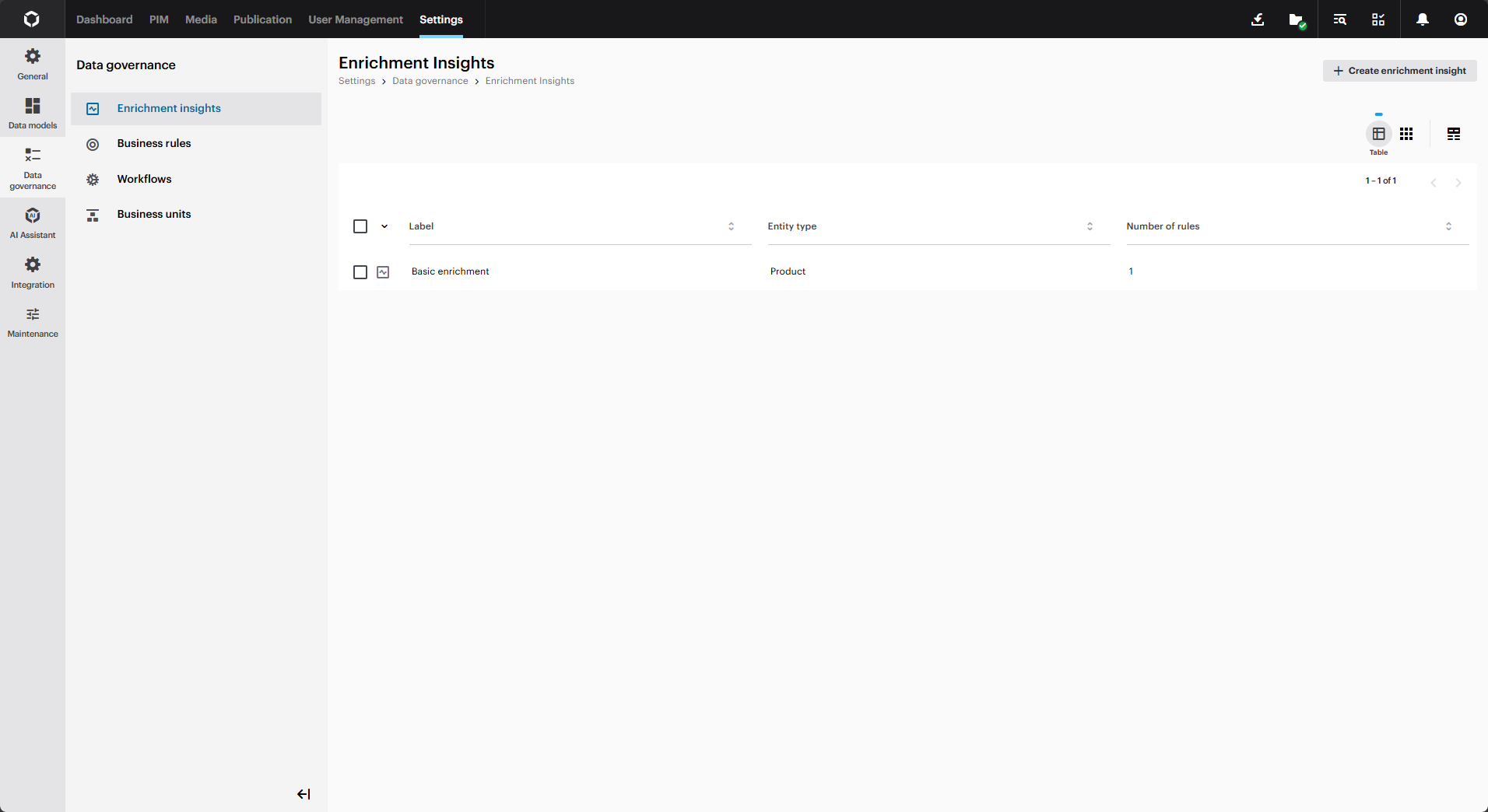
Task: Toggle sorting on the Label column
Action: point(731,226)
